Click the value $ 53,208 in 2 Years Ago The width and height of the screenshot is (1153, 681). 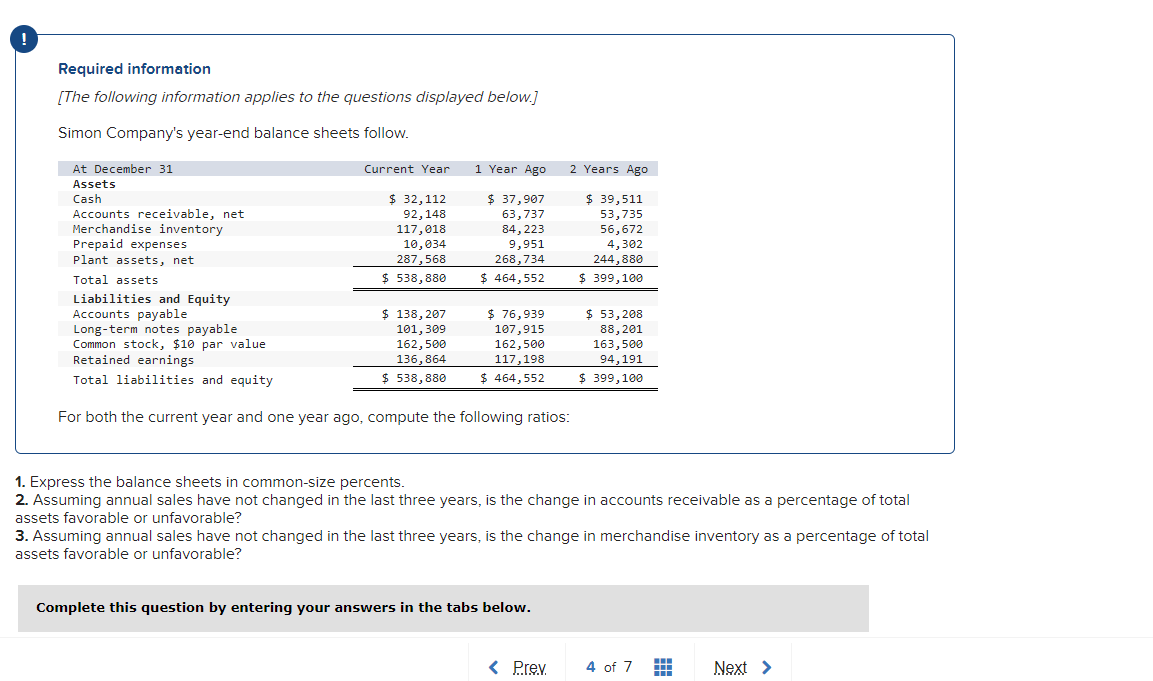[614, 314]
